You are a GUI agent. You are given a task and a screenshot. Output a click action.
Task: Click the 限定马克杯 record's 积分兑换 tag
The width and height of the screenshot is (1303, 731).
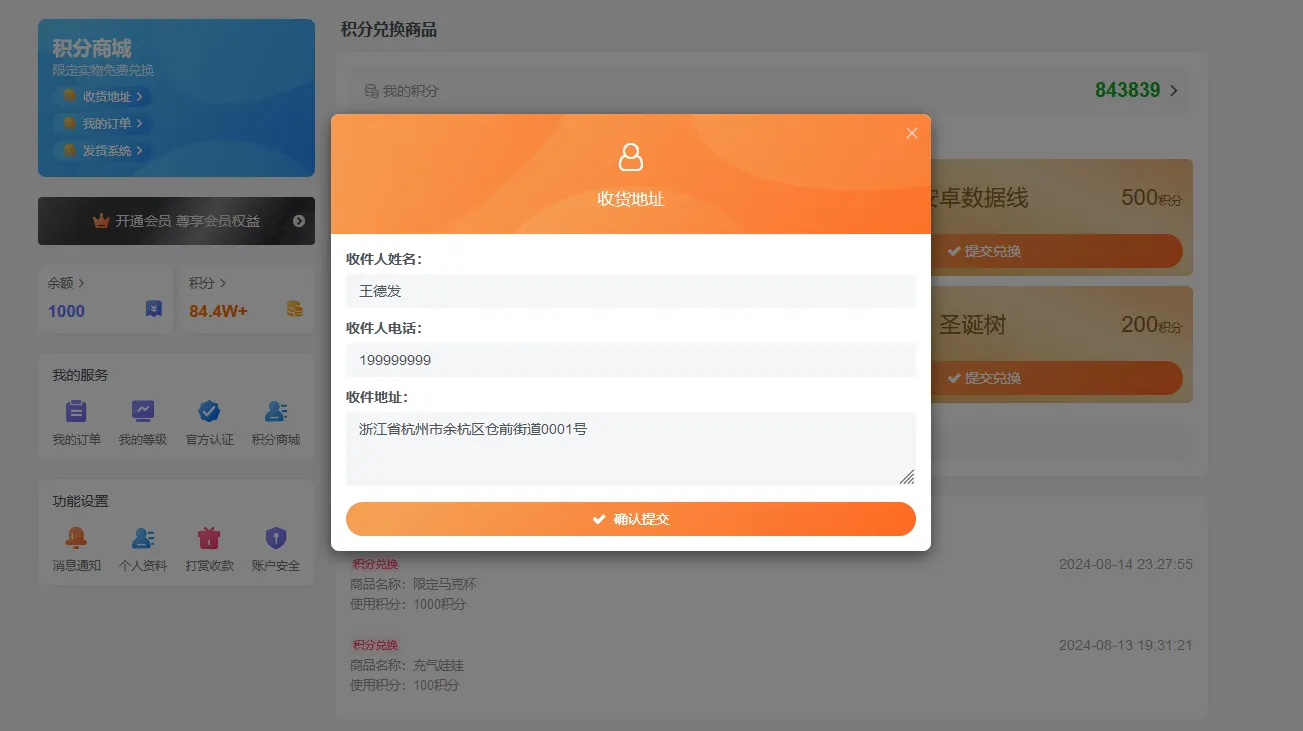pos(375,564)
